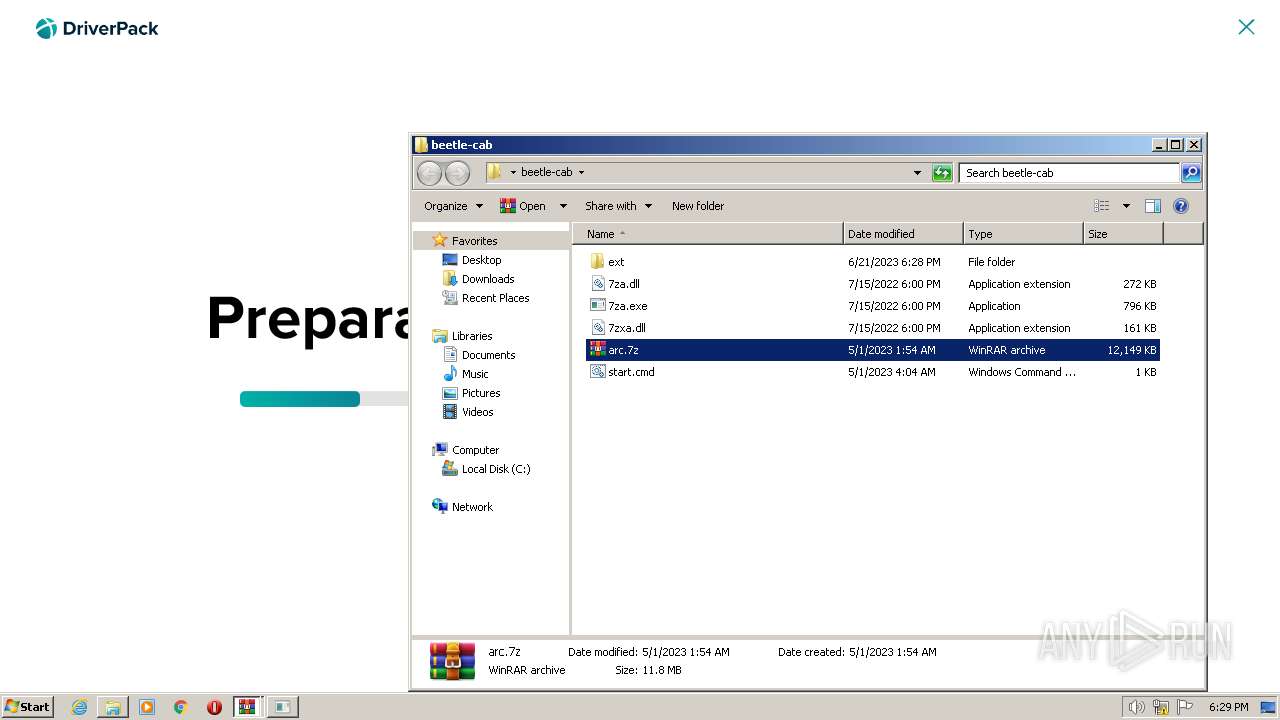Click the Show desktop button
This screenshot has width=1280, height=720.
click(1268, 707)
